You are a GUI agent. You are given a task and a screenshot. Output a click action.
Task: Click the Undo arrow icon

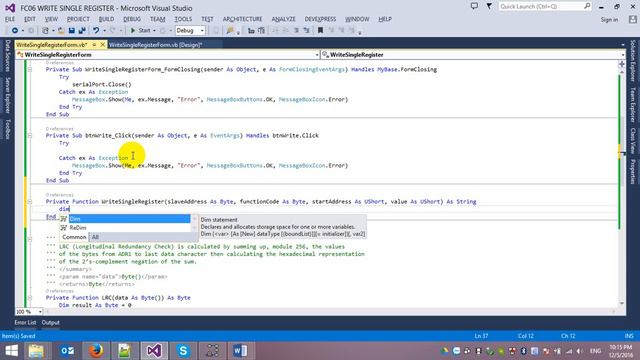pyautogui.click(x=96, y=31)
